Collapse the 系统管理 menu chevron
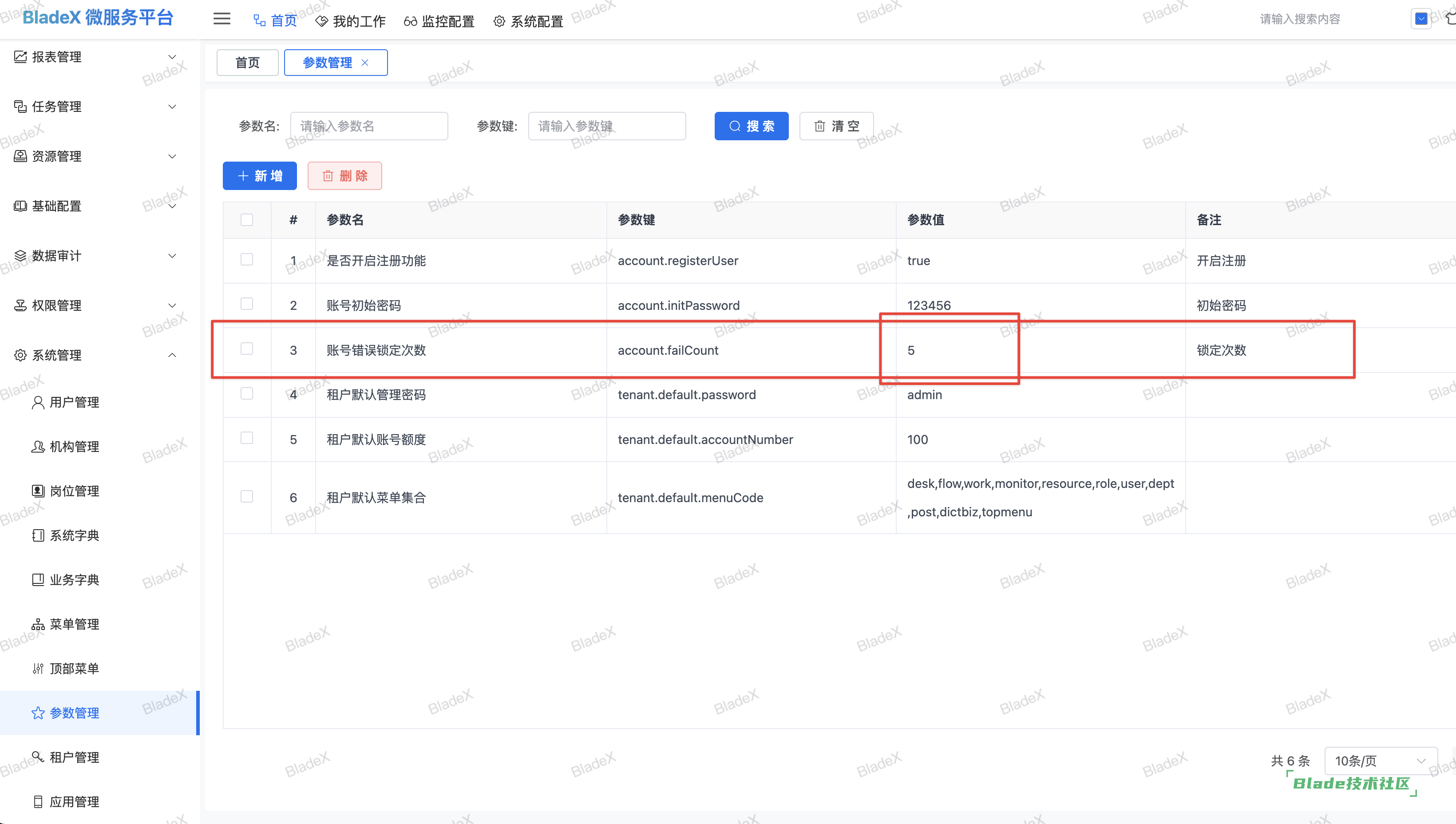Viewport: 1456px width, 824px height. coord(173,356)
